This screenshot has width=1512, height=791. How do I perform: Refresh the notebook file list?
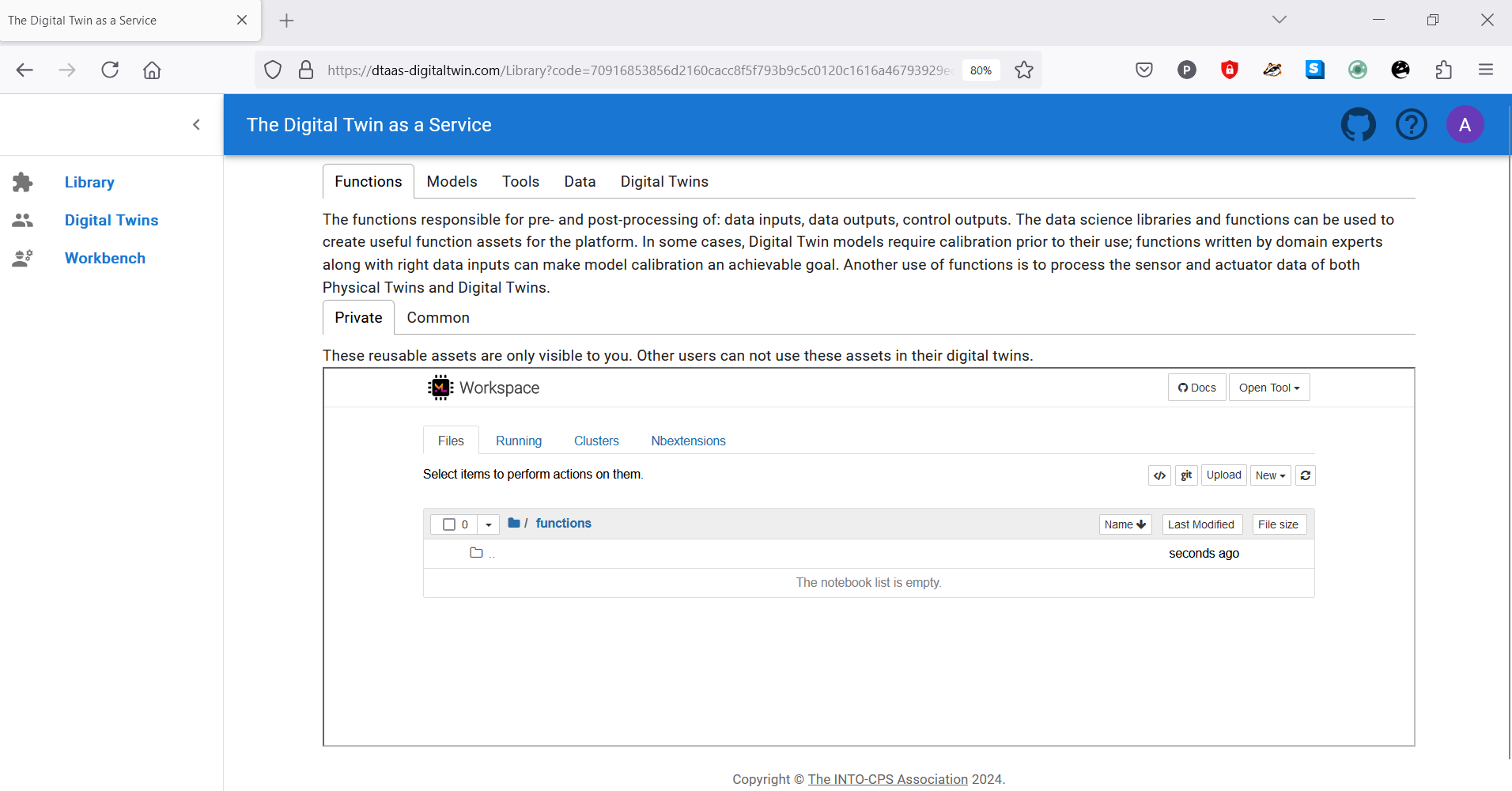click(x=1306, y=475)
